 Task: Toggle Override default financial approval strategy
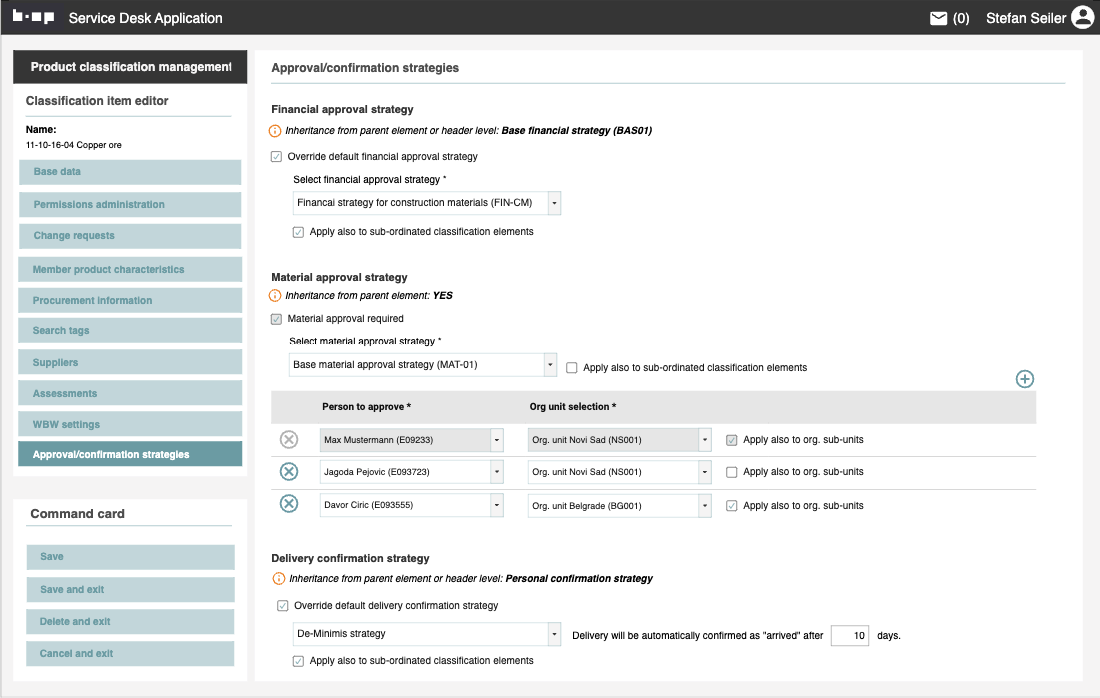tap(277, 156)
